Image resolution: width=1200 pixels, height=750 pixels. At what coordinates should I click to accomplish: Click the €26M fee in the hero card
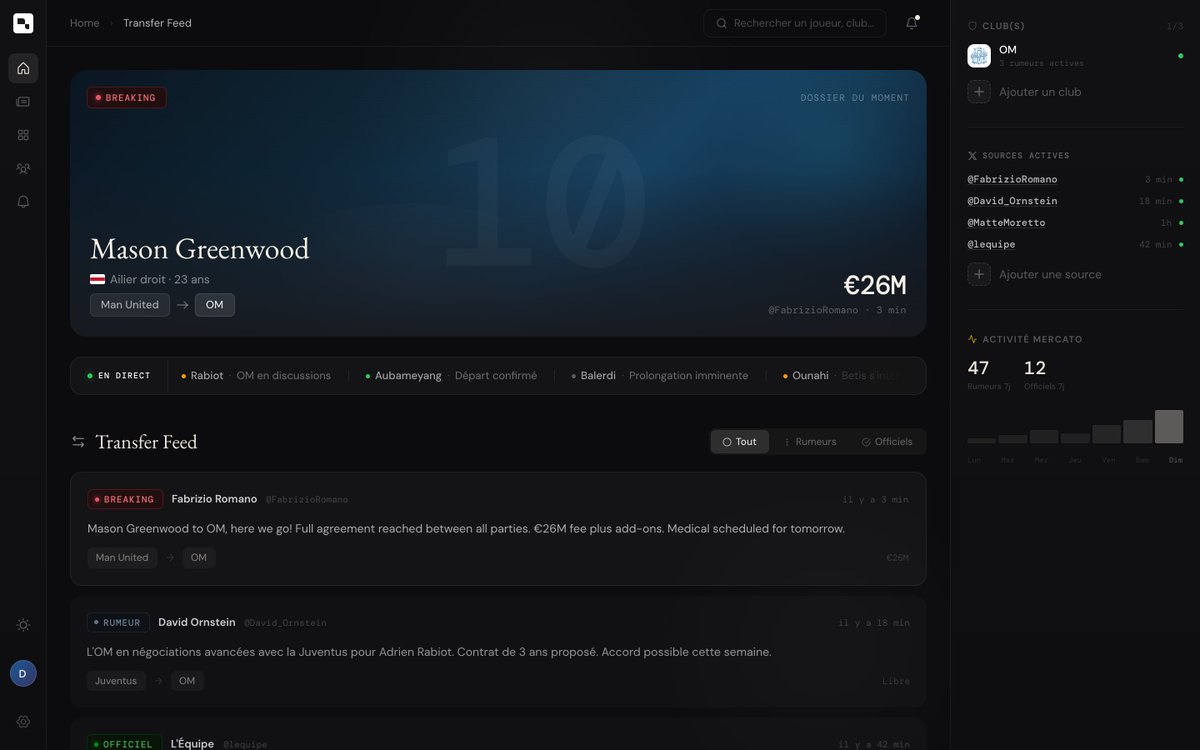pos(875,285)
